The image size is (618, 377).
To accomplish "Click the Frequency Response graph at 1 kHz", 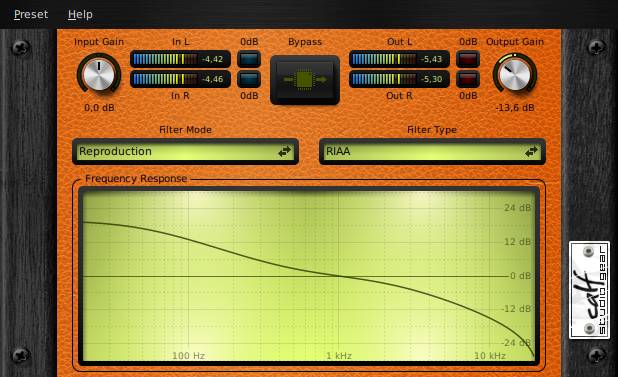I will coord(339,276).
